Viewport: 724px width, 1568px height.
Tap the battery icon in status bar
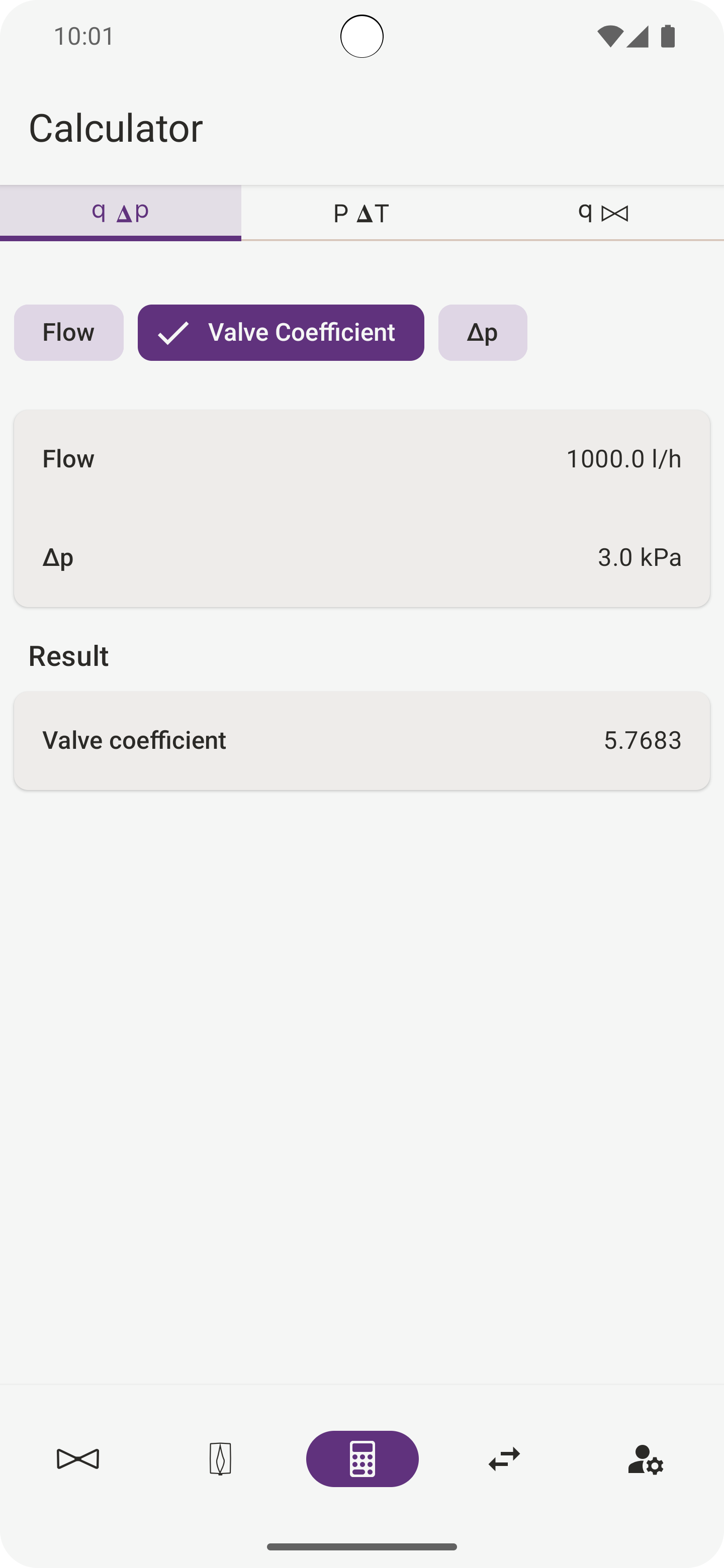pos(668,36)
